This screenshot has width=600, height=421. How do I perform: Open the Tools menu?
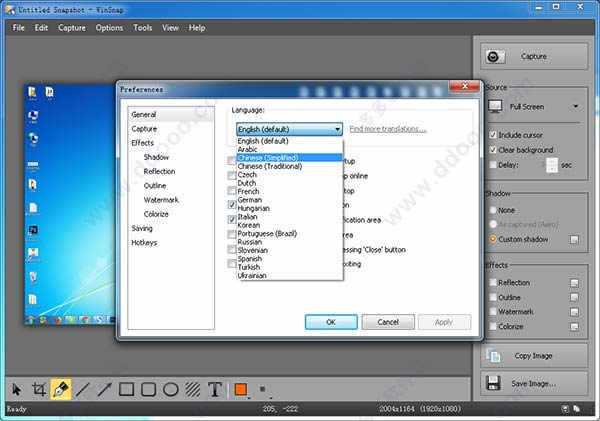[x=143, y=28]
